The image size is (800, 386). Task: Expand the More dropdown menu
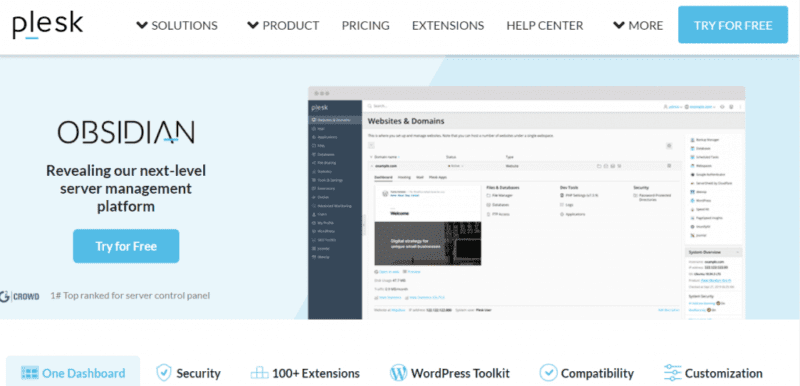pyautogui.click(x=638, y=25)
